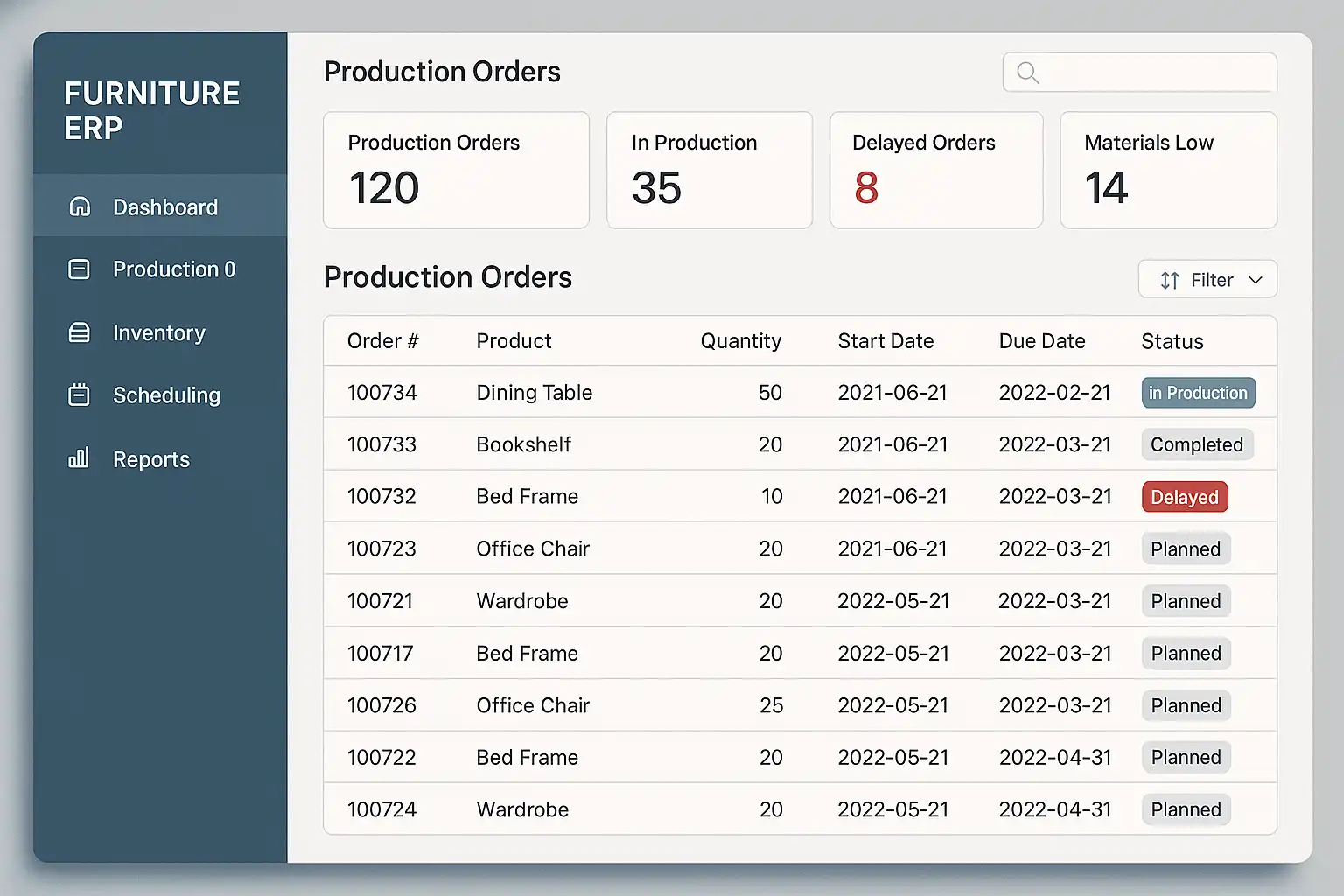Open the Inventory menu item

[x=158, y=333]
